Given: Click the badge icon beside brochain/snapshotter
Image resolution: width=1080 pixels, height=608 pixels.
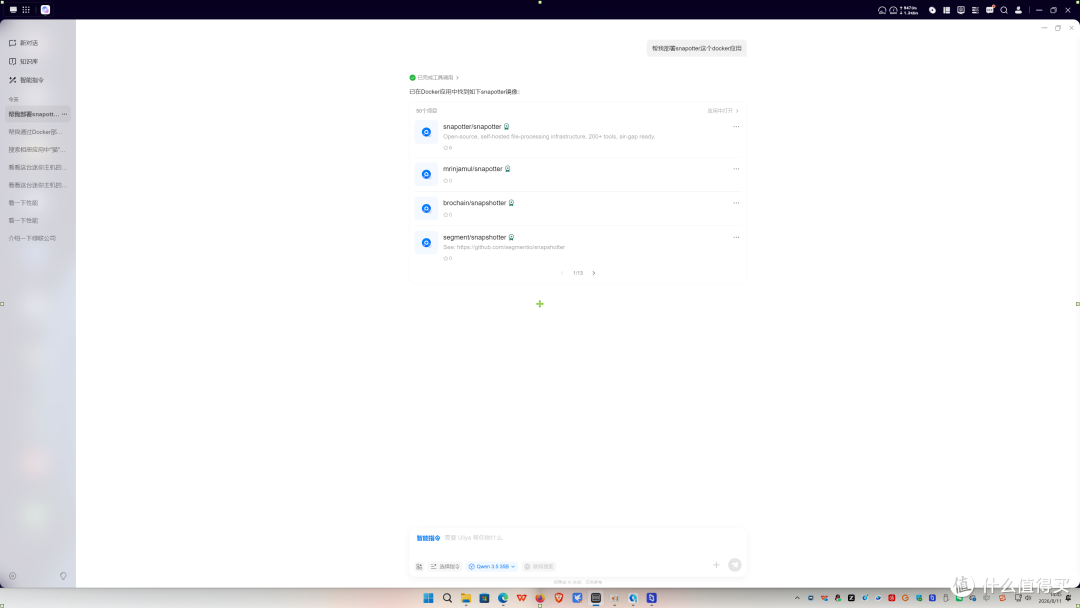Looking at the screenshot, I should coord(511,203).
